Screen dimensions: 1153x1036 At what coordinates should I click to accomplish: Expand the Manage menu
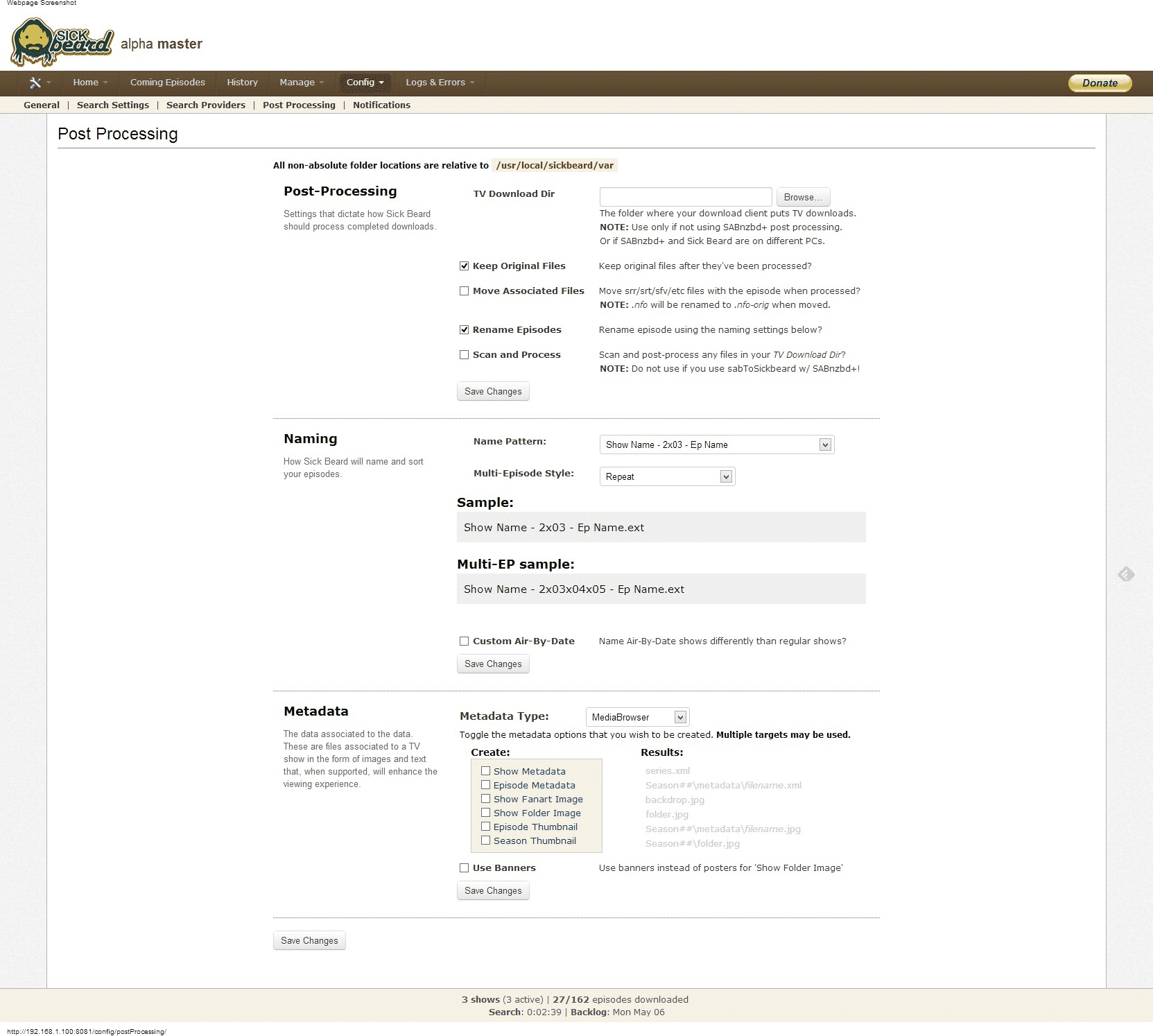(x=302, y=83)
